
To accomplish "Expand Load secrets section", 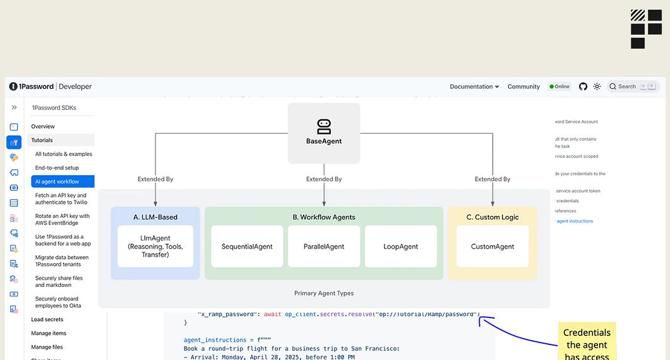I will coord(47,319).
